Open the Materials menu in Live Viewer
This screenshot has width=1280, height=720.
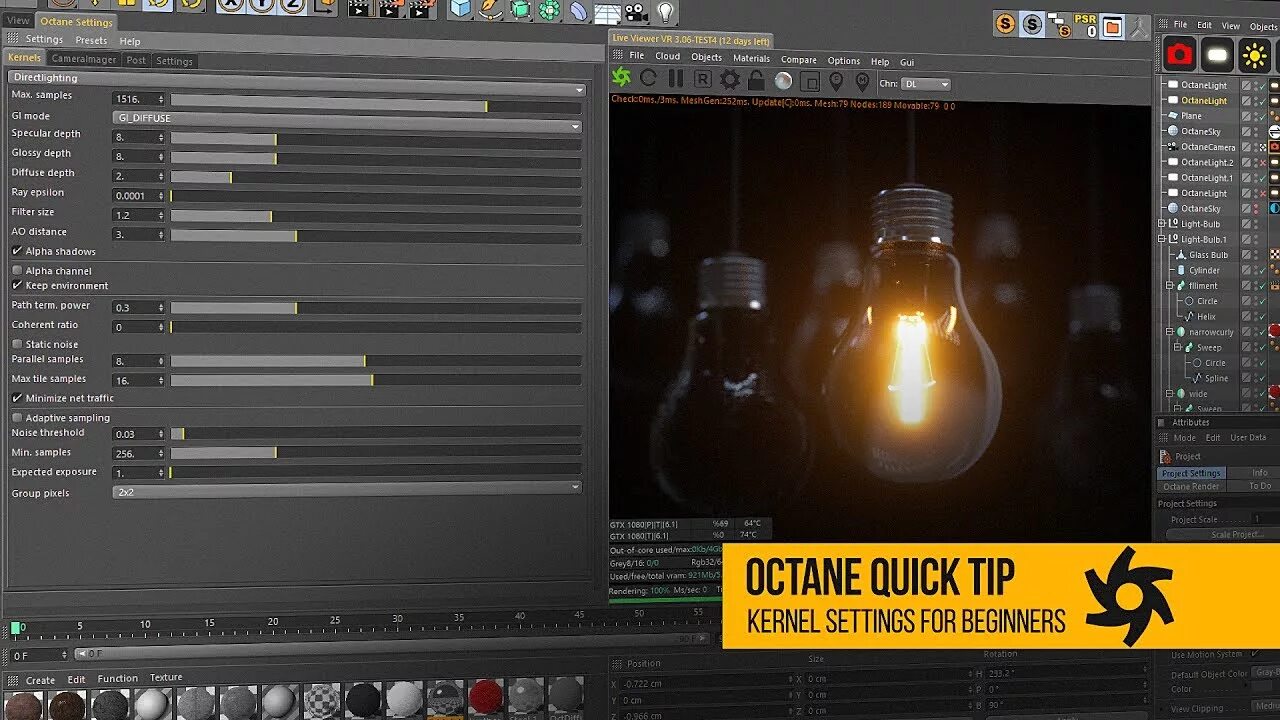751,58
